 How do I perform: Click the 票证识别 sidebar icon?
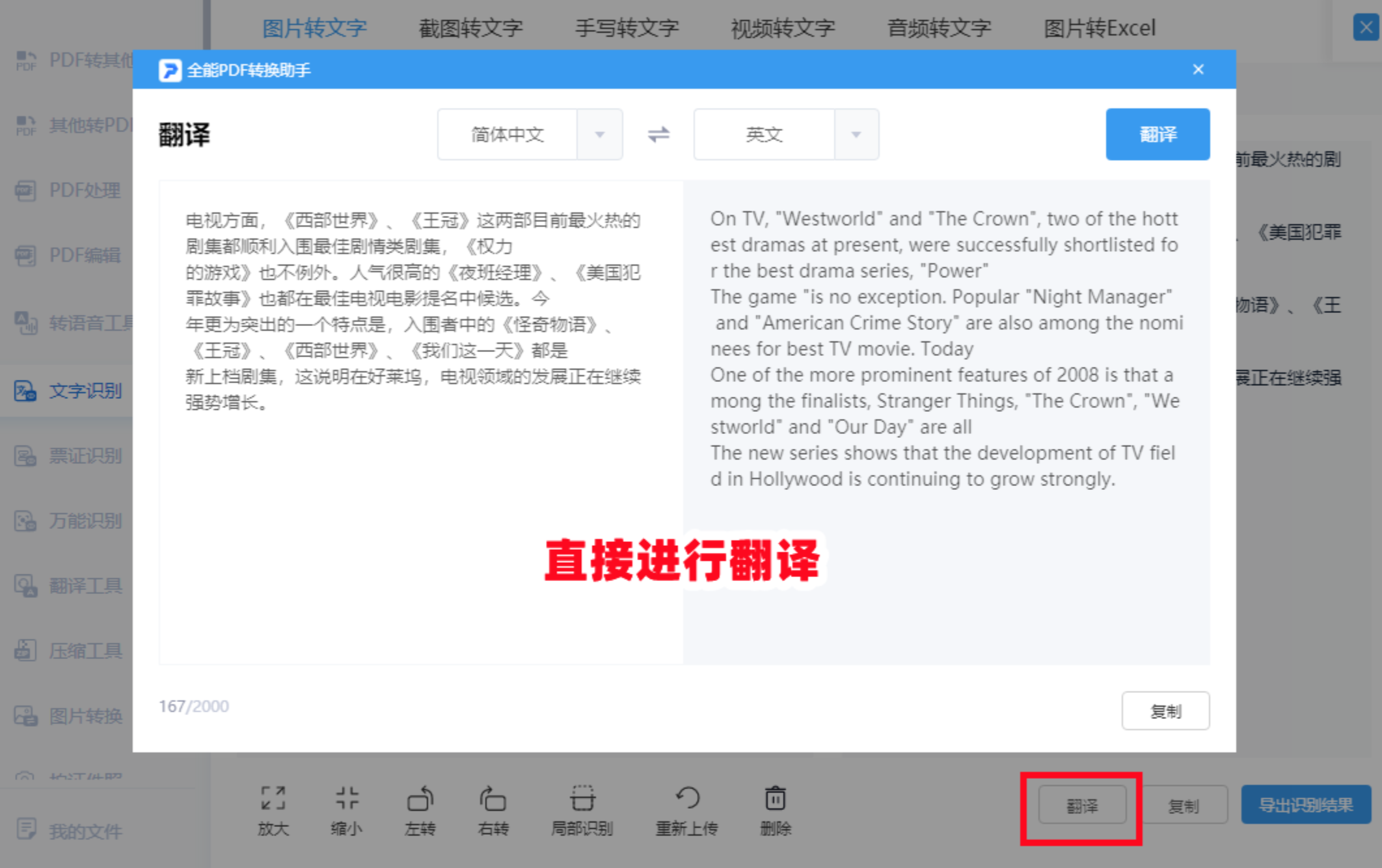point(25,455)
